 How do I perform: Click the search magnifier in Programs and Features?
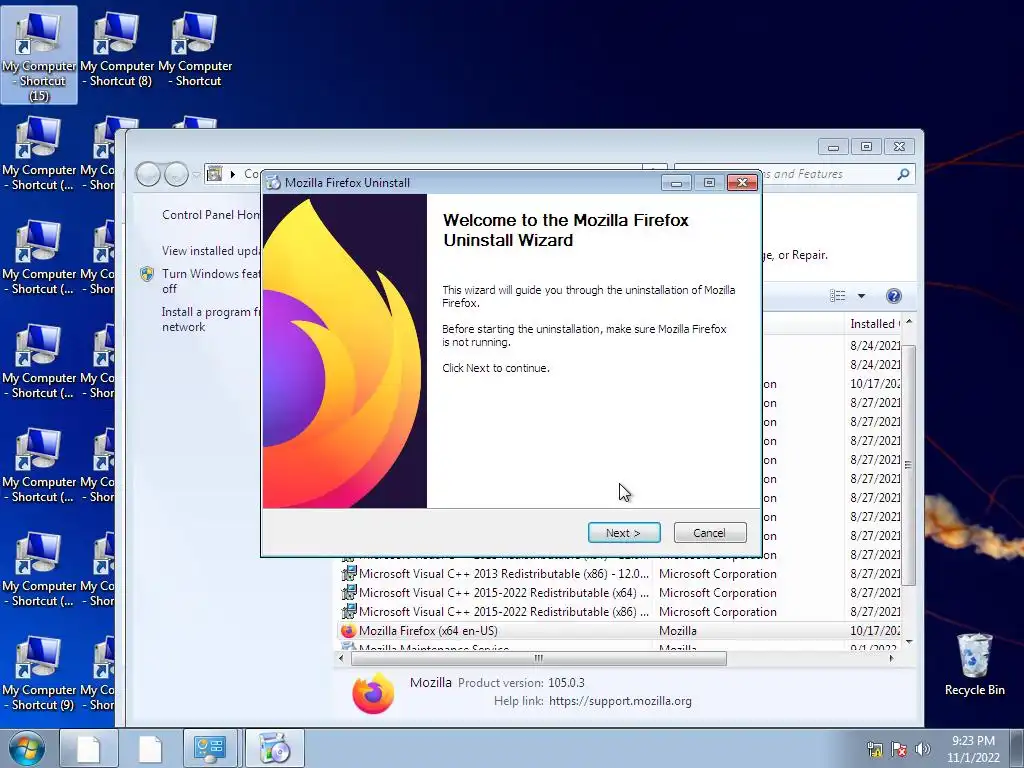[x=903, y=174]
